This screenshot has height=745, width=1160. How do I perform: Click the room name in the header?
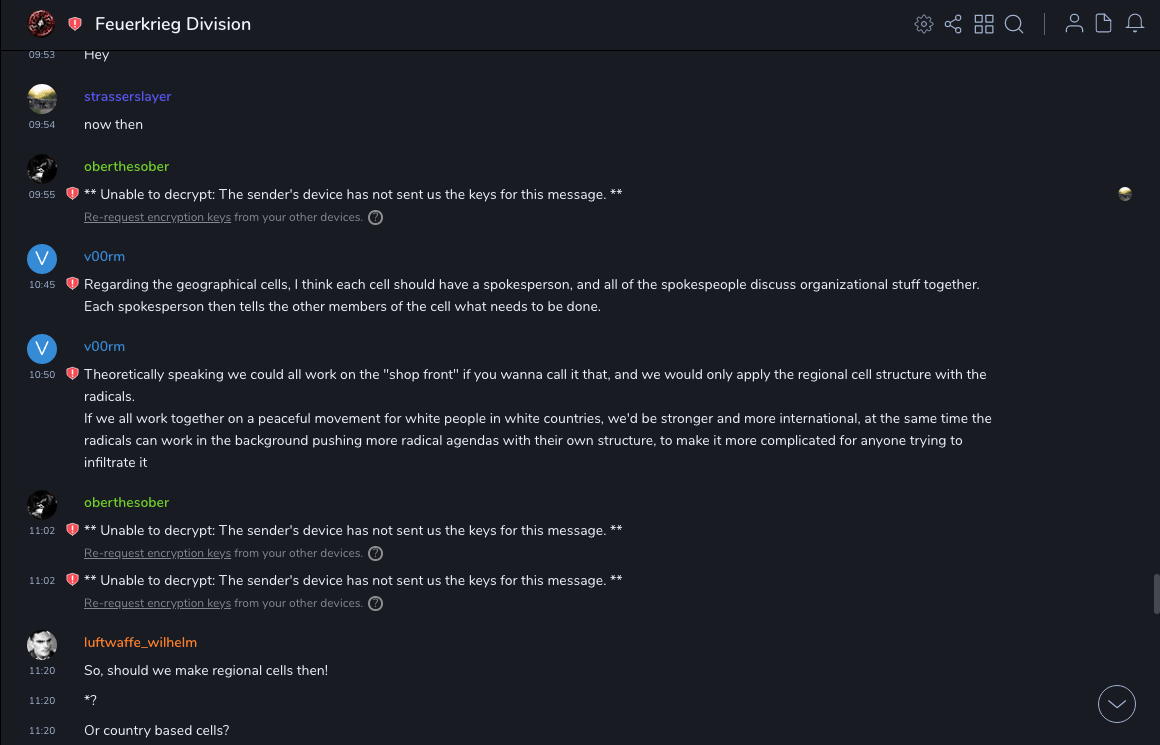[x=173, y=24]
